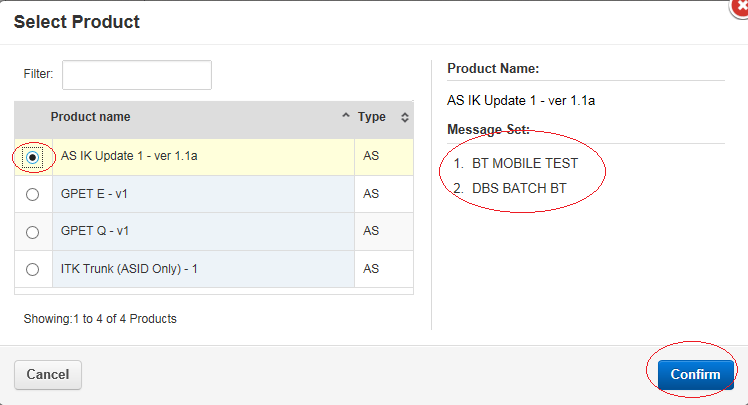Click the 'DBS BATCH BT' message set entry
The height and width of the screenshot is (405, 748).
[x=519, y=188]
